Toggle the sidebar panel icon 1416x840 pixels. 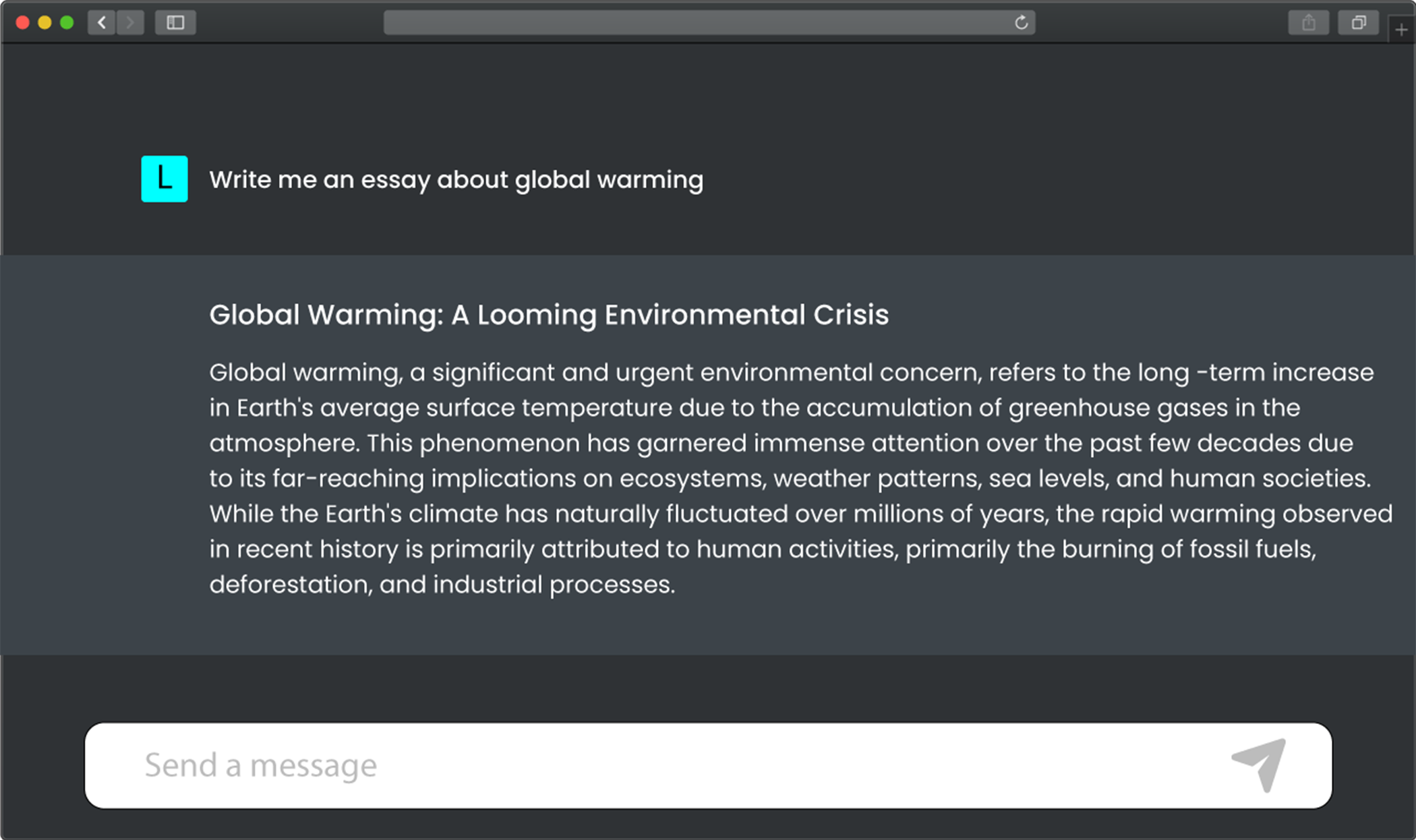[x=175, y=23]
